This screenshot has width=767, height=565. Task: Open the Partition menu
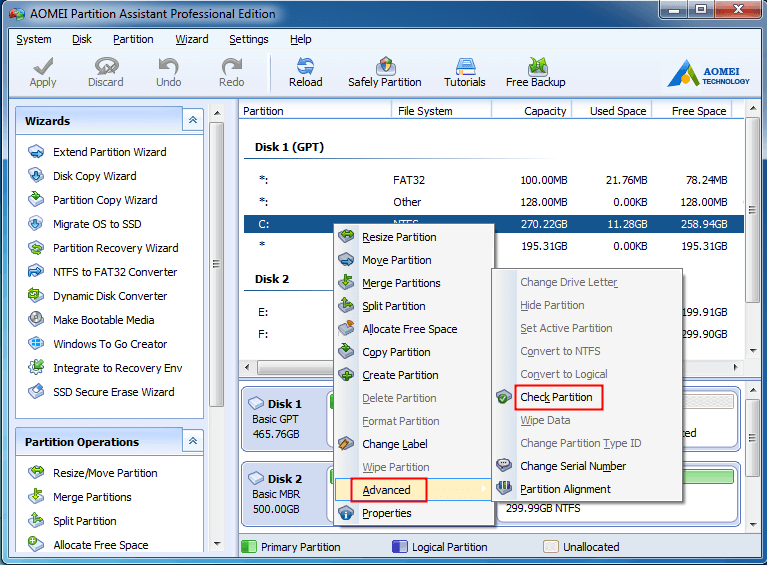click(x=133, y=39)
